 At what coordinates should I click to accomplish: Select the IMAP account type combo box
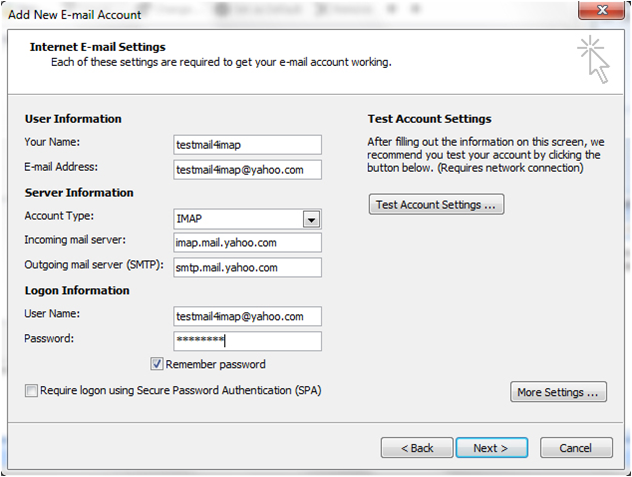click(x=247, y=219)
